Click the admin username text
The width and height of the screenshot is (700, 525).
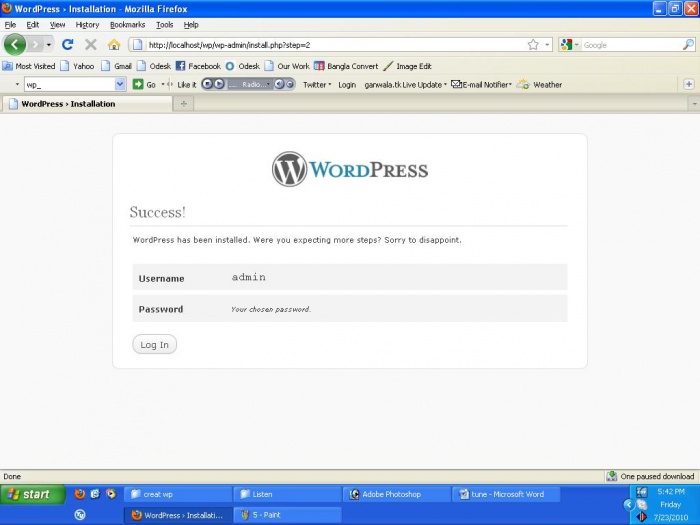pos(249,277)
